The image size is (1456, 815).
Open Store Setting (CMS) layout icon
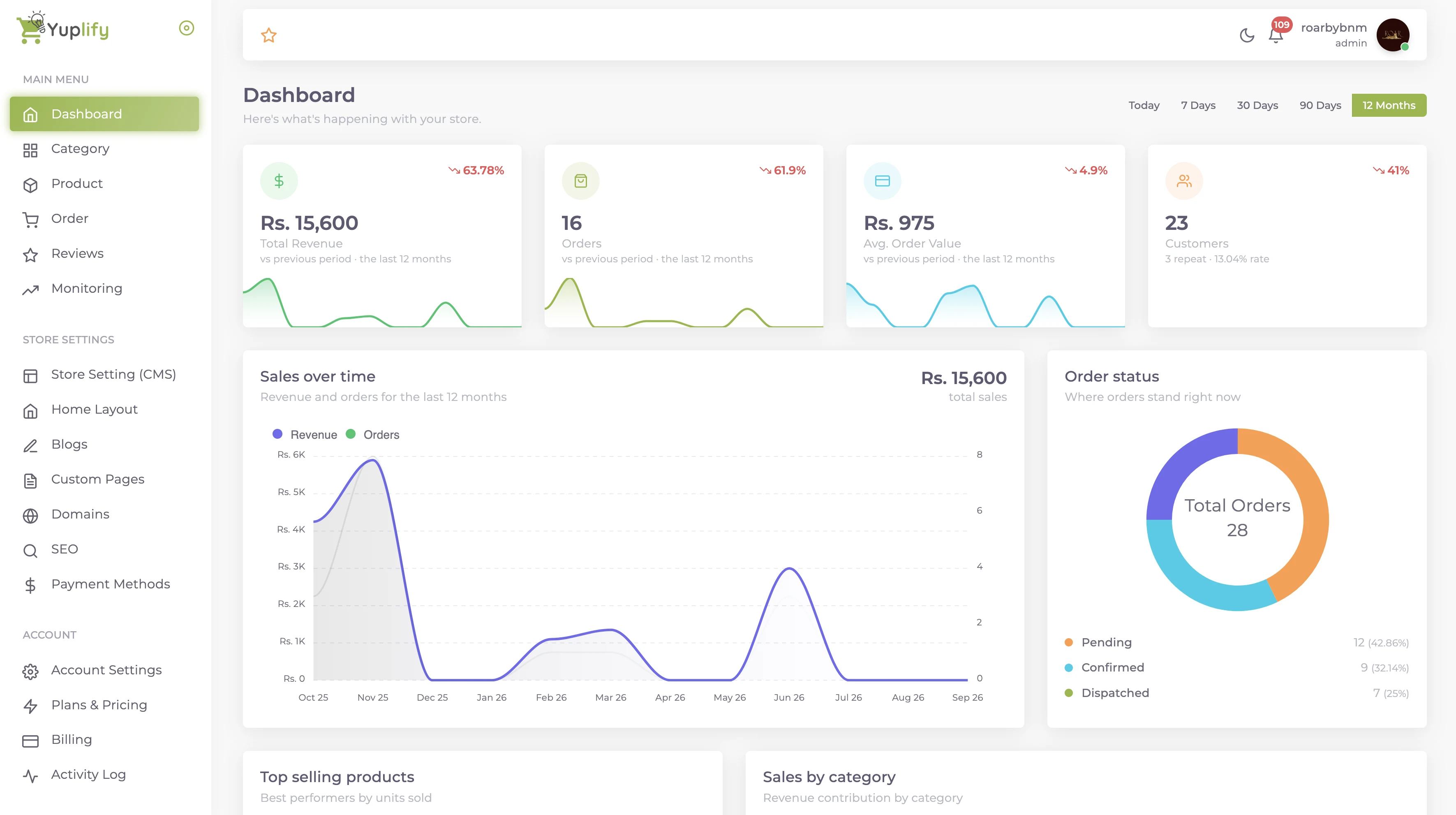[x=30, y=375]
